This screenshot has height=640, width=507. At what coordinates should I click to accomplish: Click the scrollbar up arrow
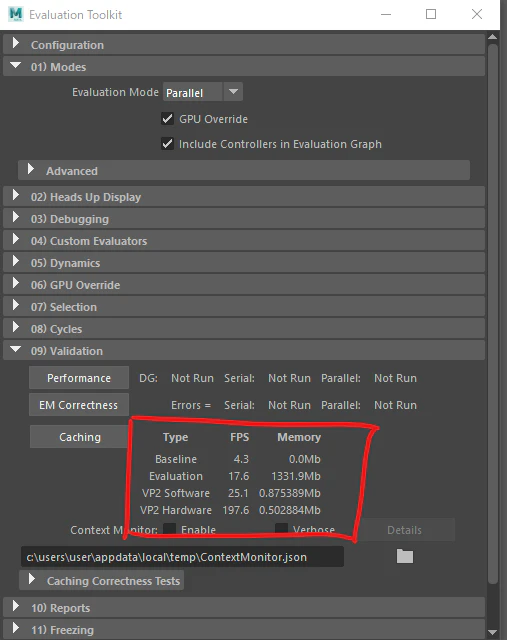coord(493,37)
